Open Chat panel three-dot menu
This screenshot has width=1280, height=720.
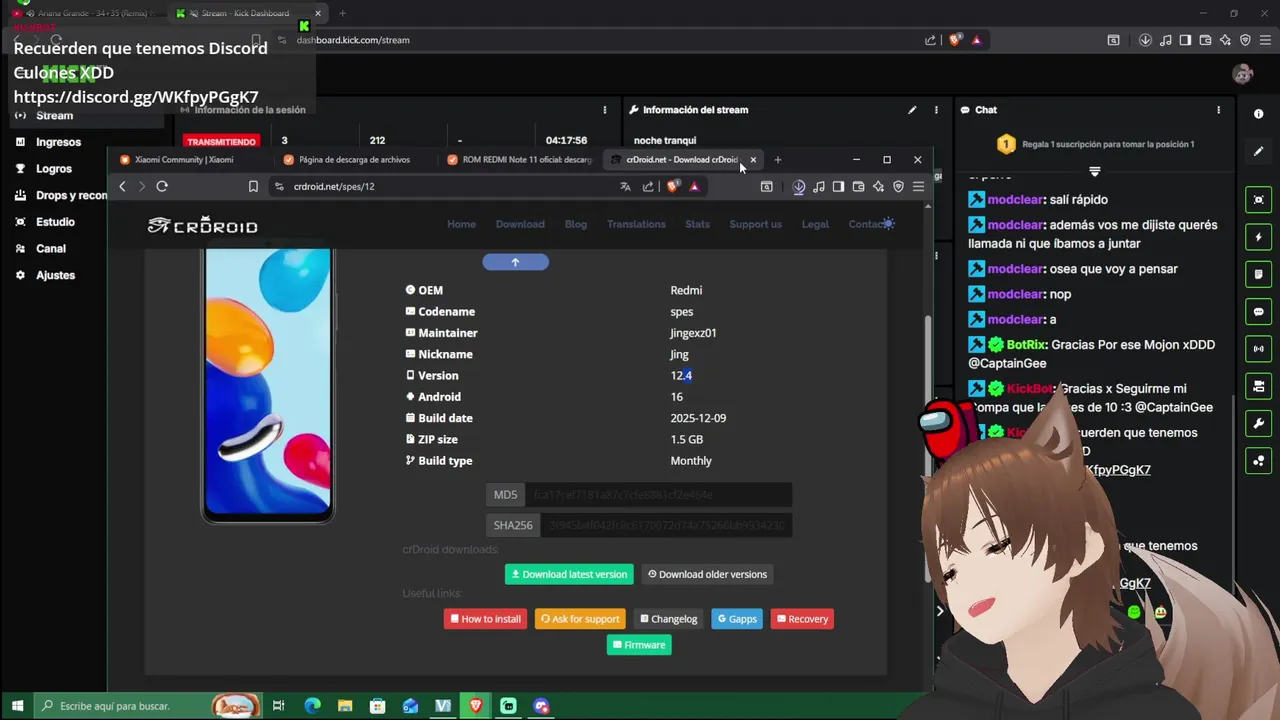[1218, 110]
